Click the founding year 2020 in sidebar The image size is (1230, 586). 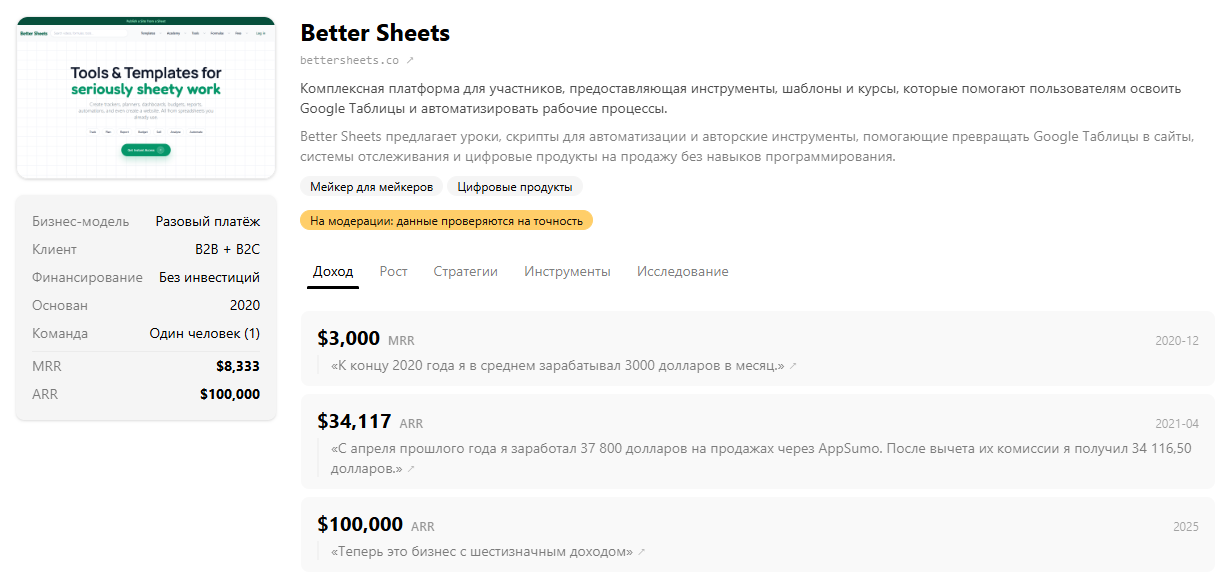pos(245,305)
